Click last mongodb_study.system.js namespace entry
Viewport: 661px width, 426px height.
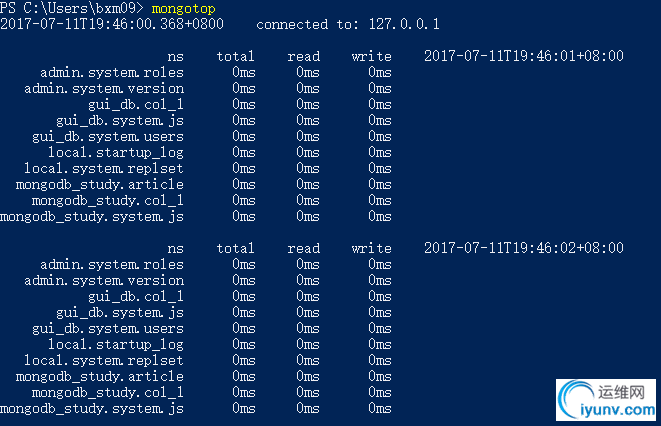point(92,409)
